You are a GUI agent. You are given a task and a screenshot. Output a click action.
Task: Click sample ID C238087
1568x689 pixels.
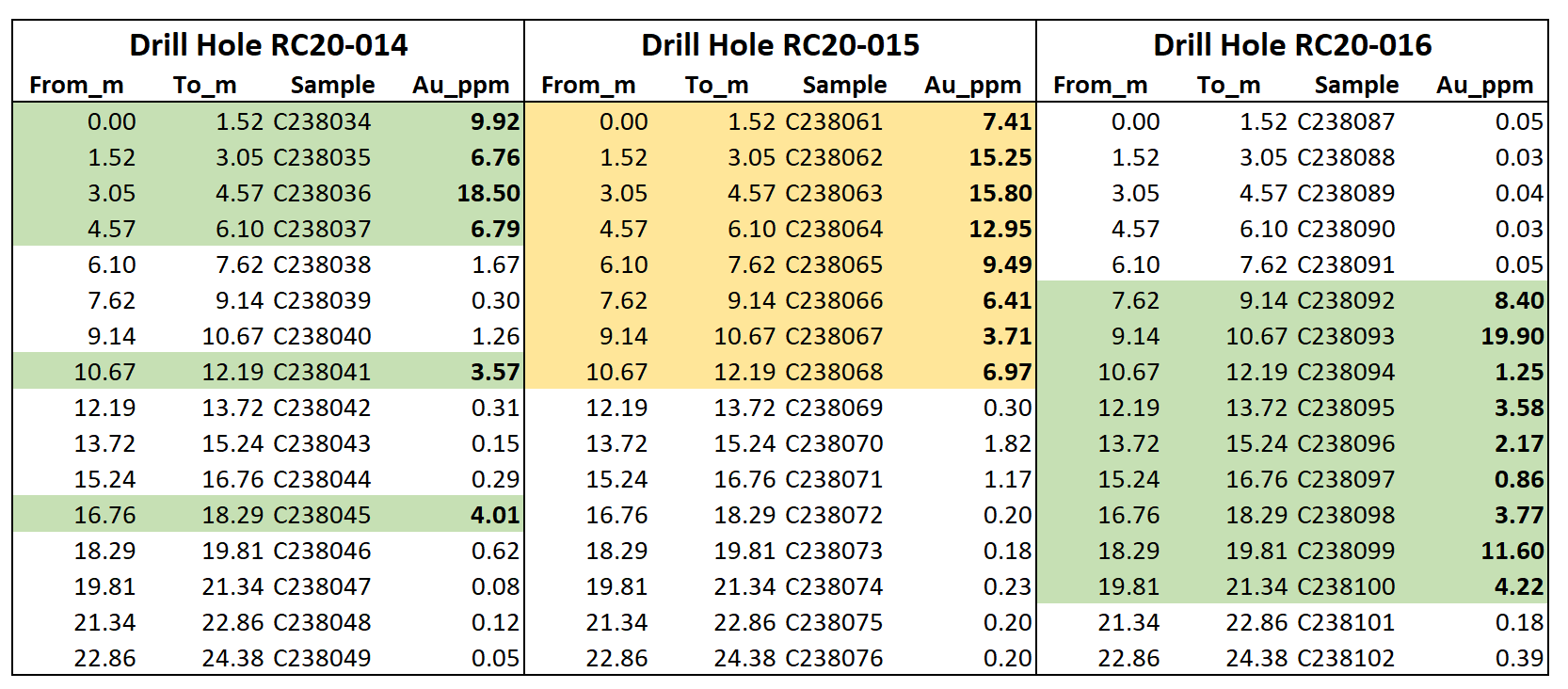tap(1346, 122)
